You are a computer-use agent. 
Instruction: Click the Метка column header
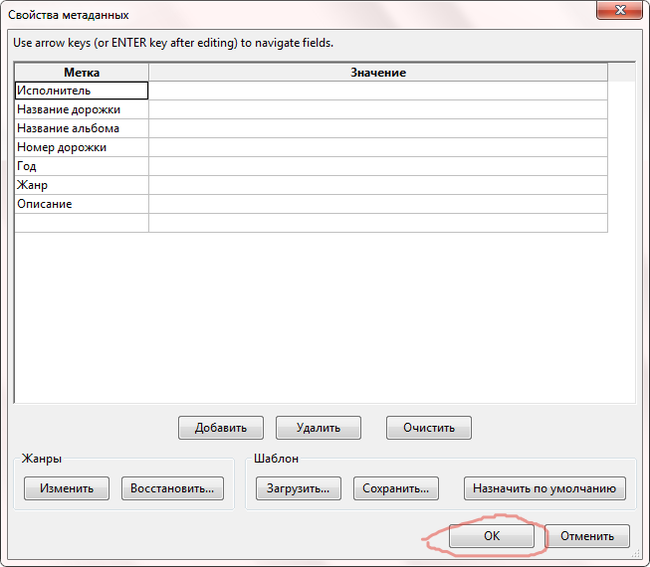click(x=81, y=73)
